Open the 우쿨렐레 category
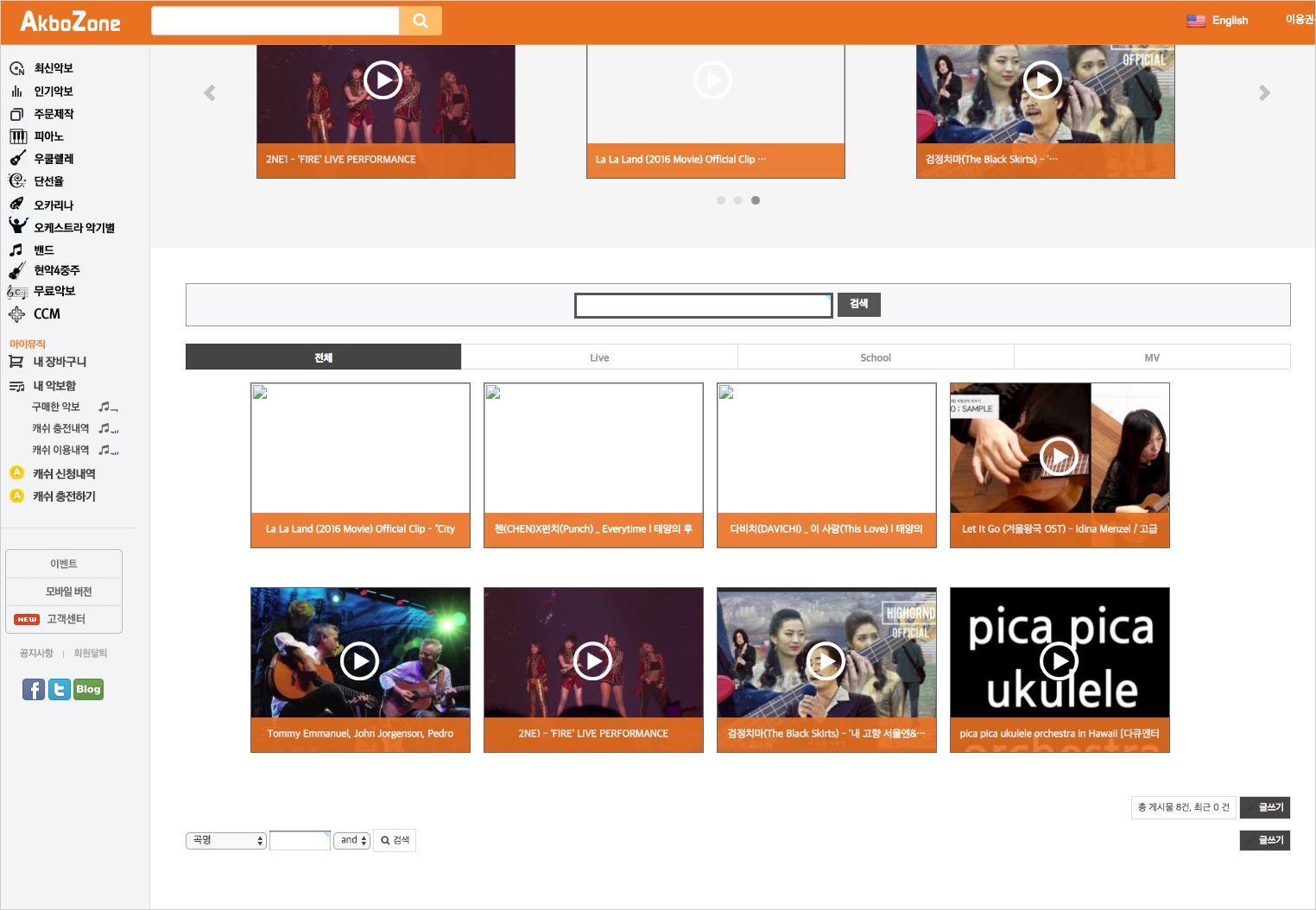The width and height of the screenshot is (1316, 910). click(x=53, y=159)
